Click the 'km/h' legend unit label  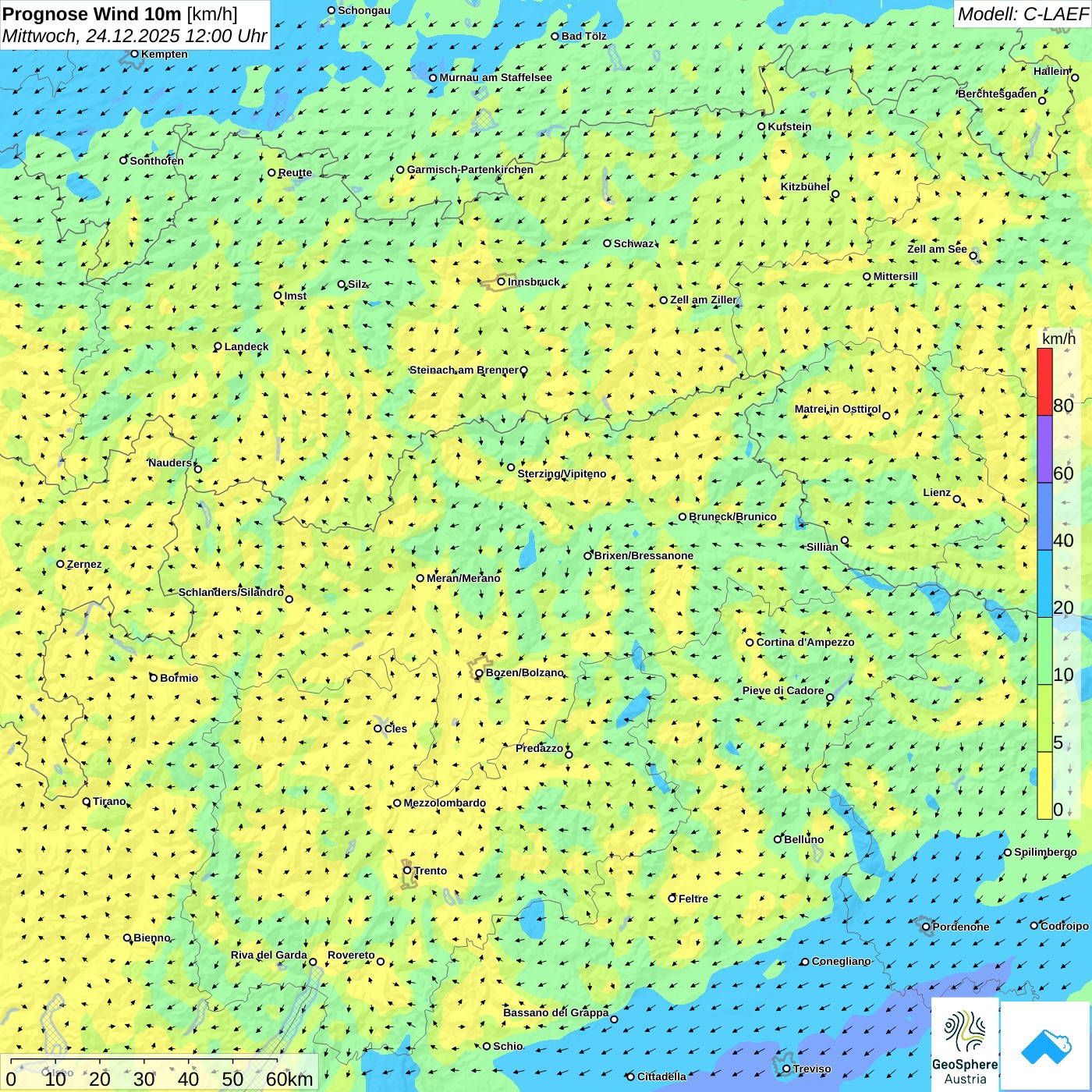[x=1058, y=339]
